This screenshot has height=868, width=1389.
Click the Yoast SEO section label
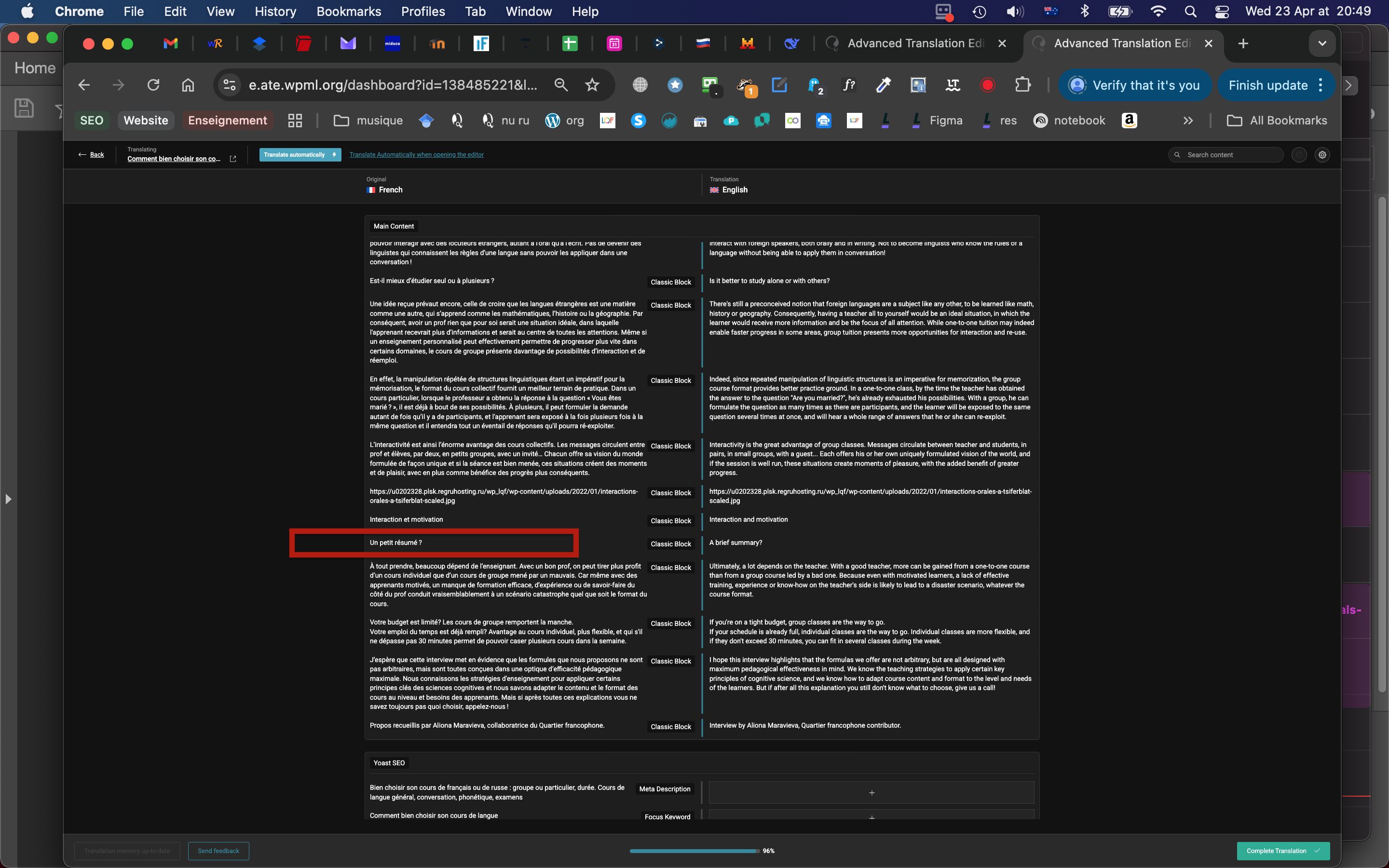click(x=389, y=763)
